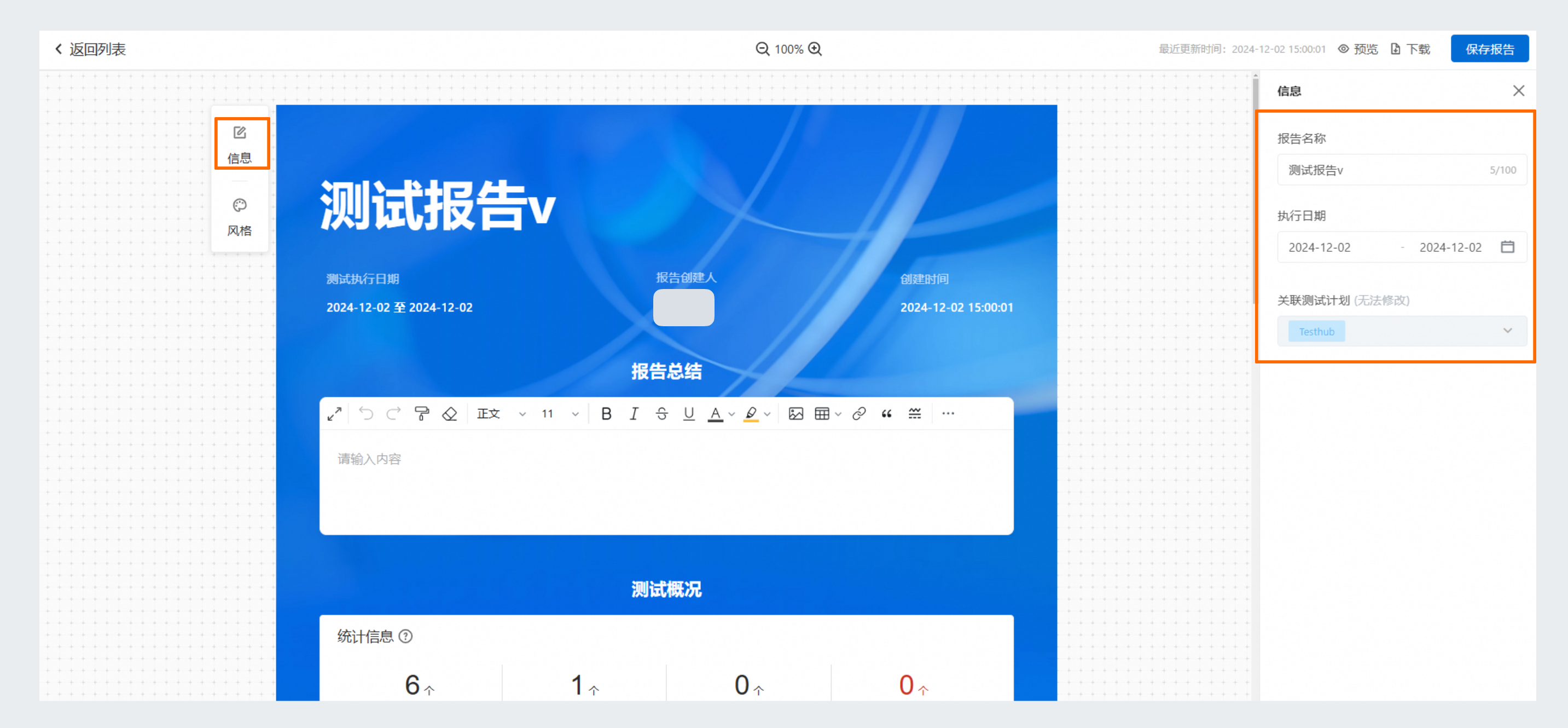Insert a table via toolbar icon
Screen dimensions: 1568x728
[x=822, y=414]
